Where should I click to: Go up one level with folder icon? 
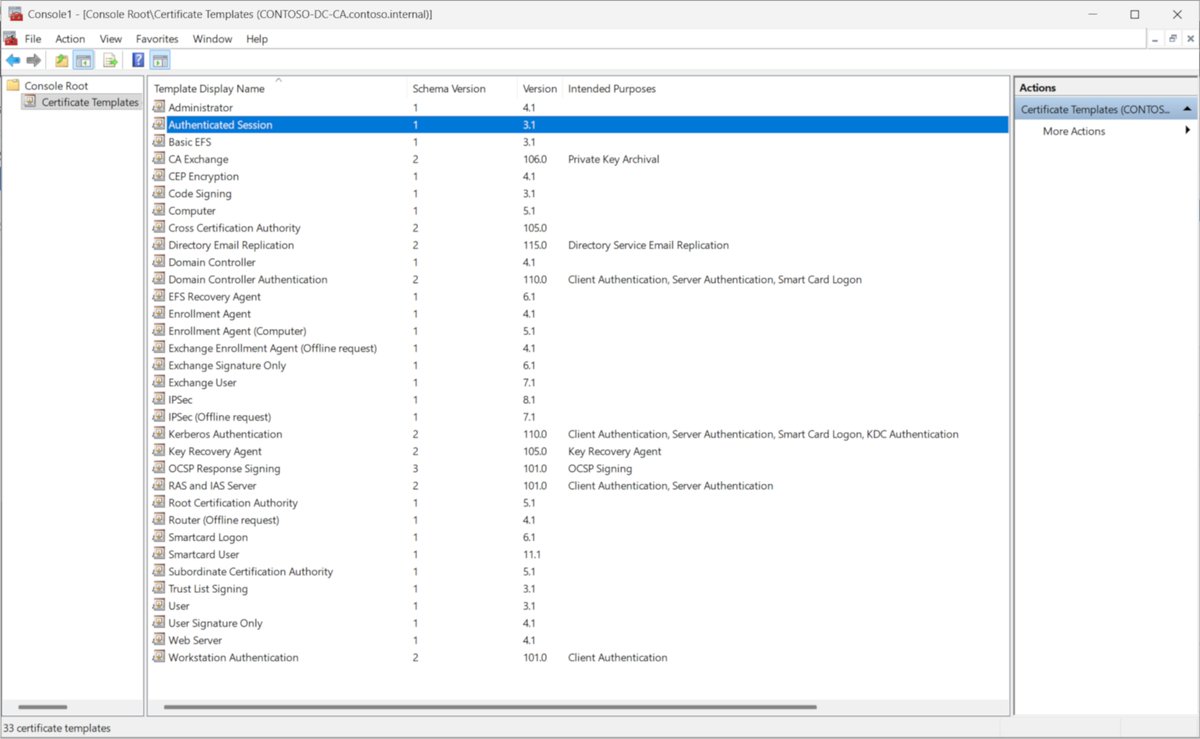click(x=62, y=61)
